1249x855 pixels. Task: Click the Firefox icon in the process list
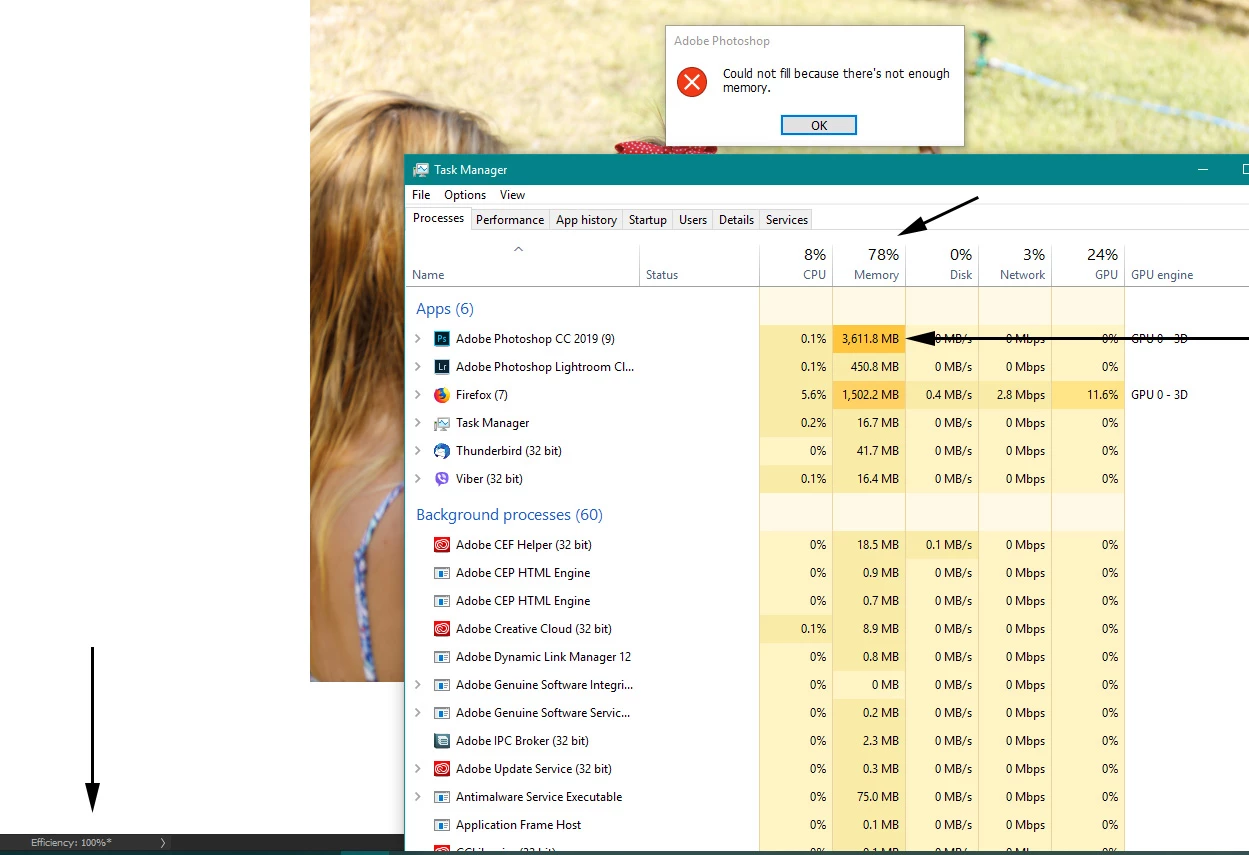coord(442,395)
